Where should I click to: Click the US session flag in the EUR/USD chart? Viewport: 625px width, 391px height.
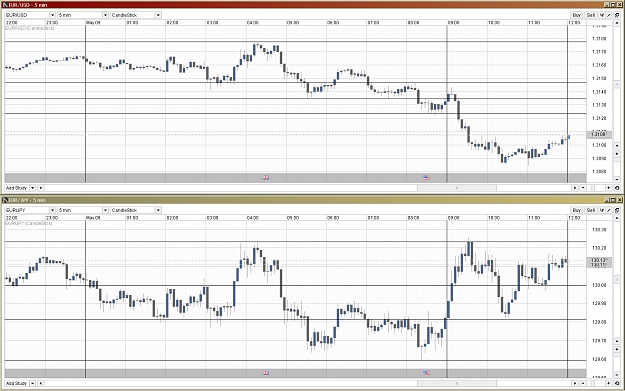pyautogui.click(x=426, y=177)
